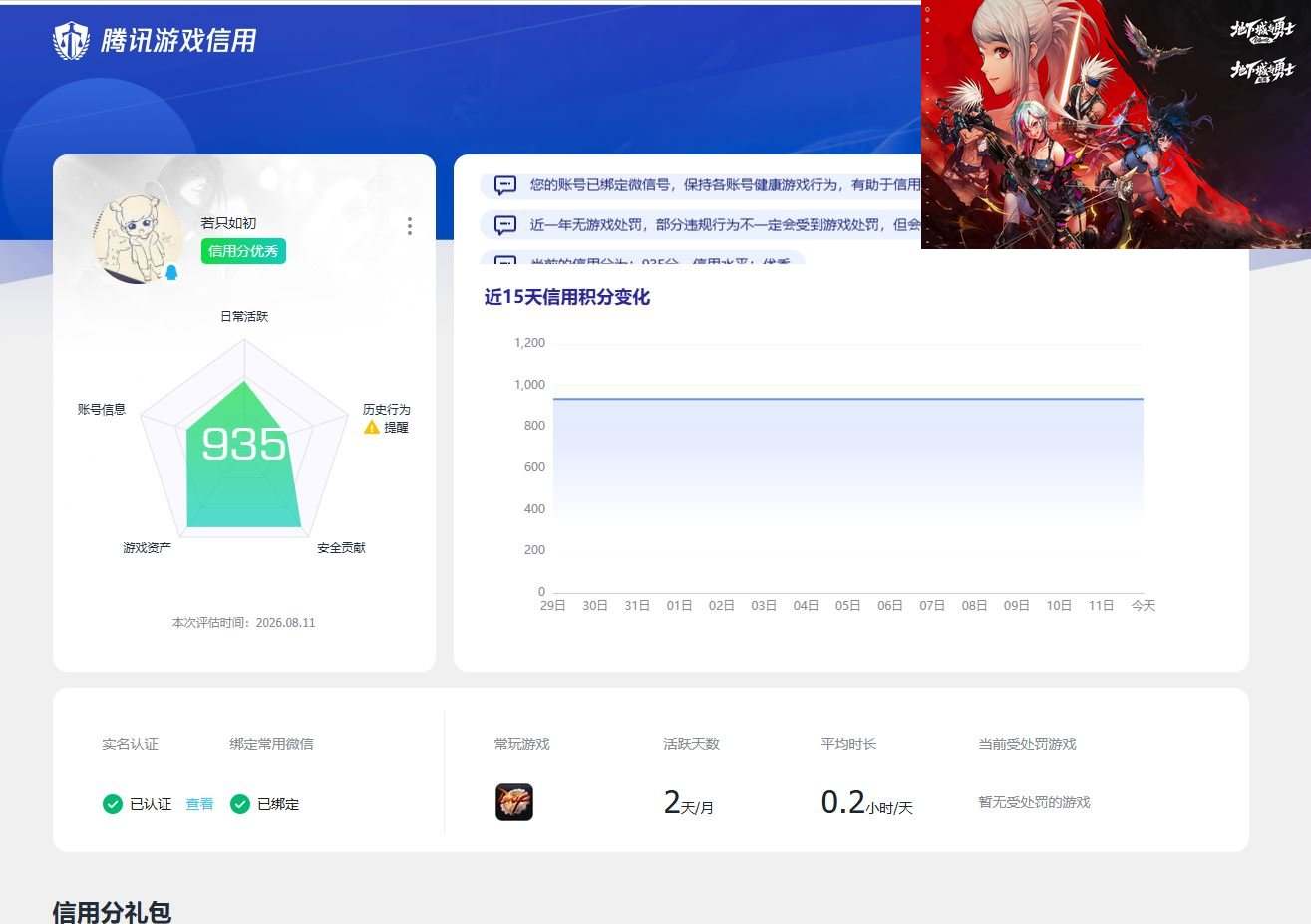1311x924 pixels.
Task: Click the 935 credit score number
Action: [244, 445]
